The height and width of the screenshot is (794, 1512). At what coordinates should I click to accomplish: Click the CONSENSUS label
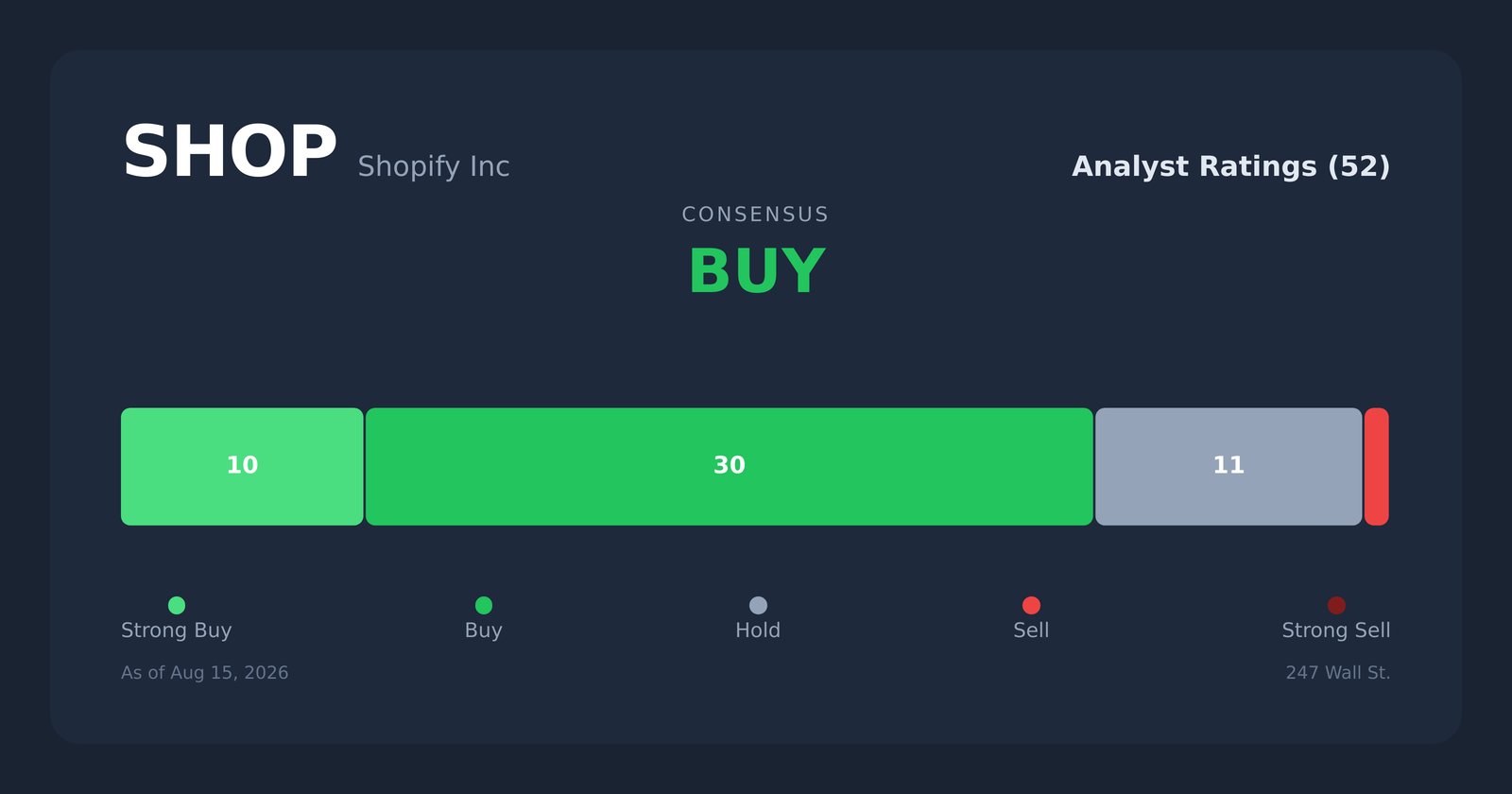pos(756,215)
